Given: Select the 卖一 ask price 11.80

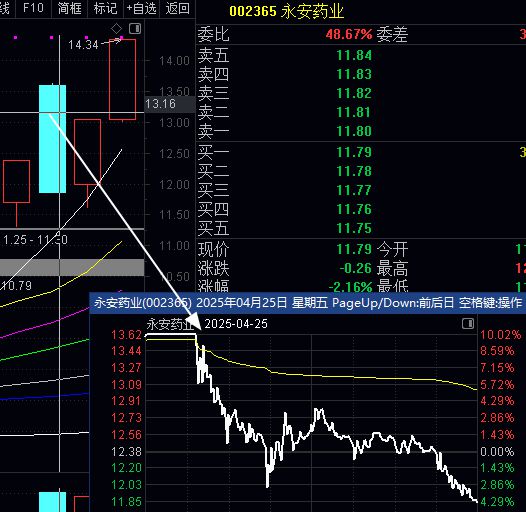Looking at the screenshot, I should pyautogui.click(x=354, y=131).
